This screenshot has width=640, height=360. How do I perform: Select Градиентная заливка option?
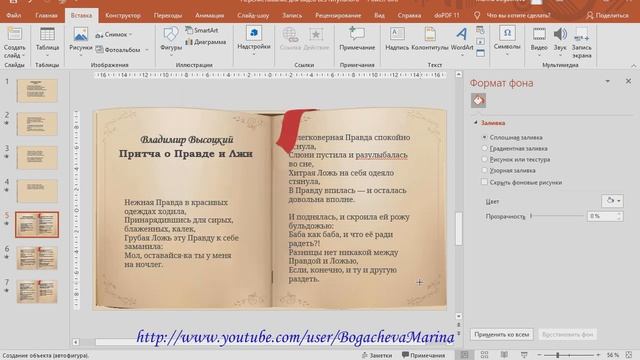[x=484, y=149]
